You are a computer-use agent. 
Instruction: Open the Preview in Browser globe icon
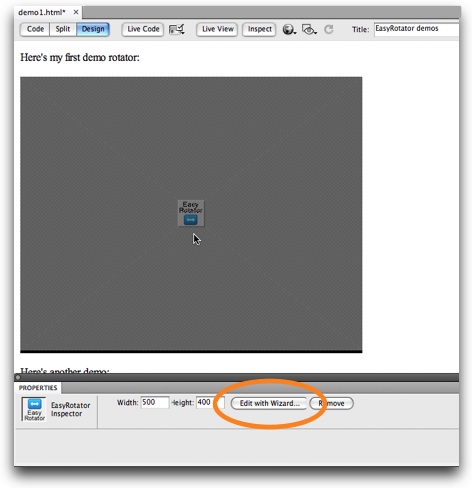click(288, 29)
